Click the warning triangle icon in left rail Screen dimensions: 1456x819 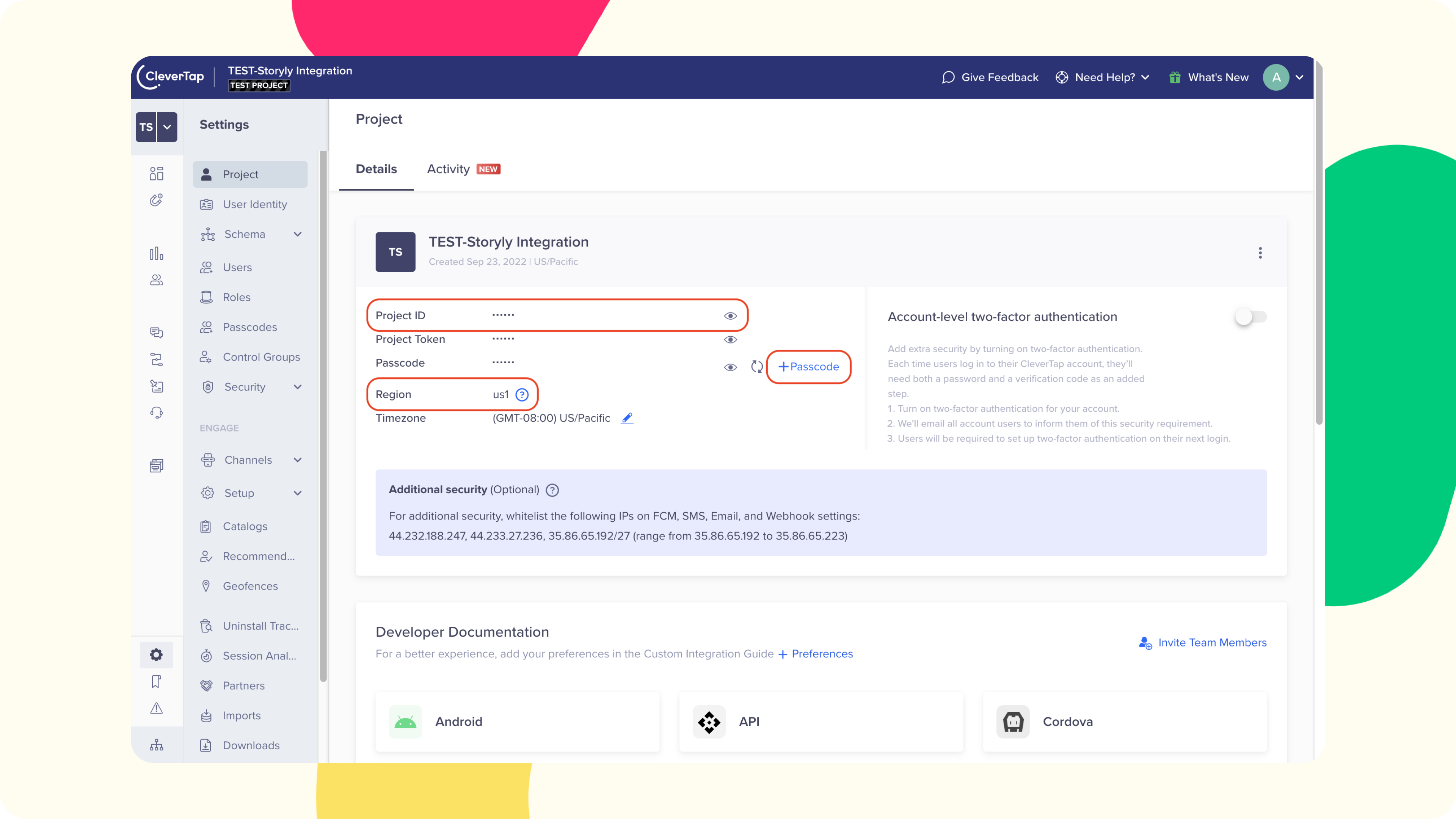[x=157, y=708]
